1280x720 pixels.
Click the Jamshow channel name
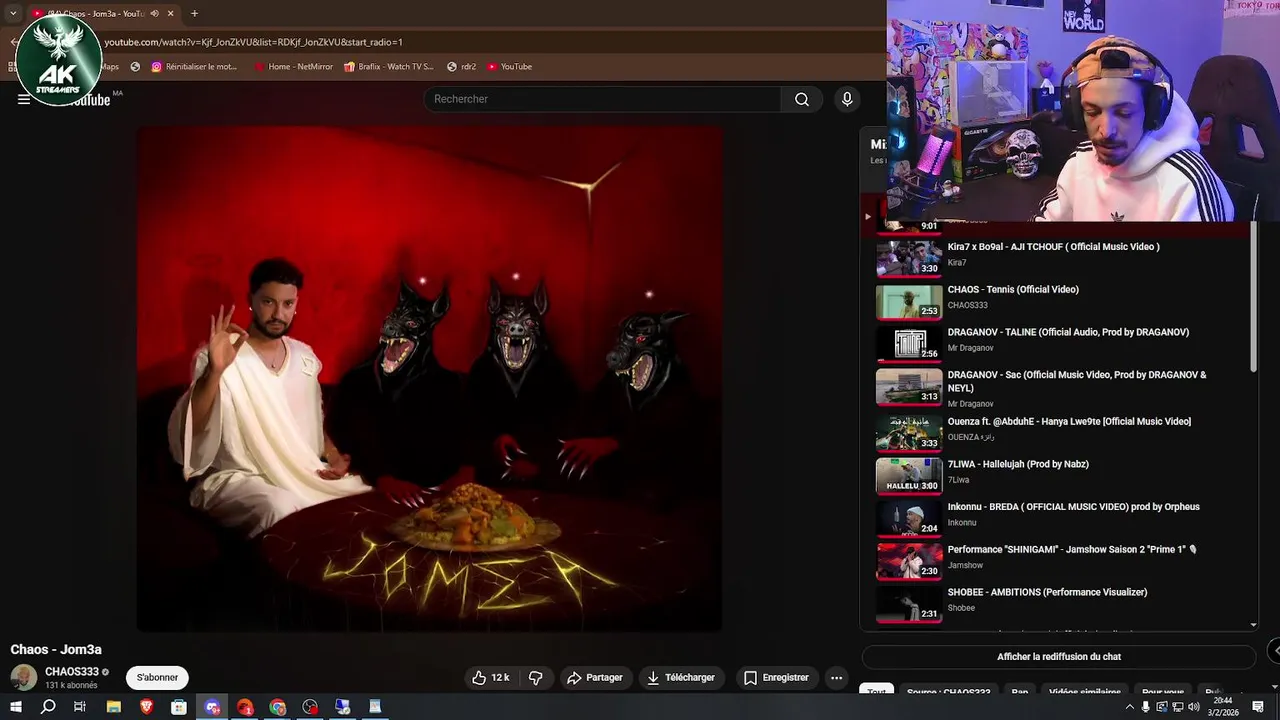coord(965,565)
